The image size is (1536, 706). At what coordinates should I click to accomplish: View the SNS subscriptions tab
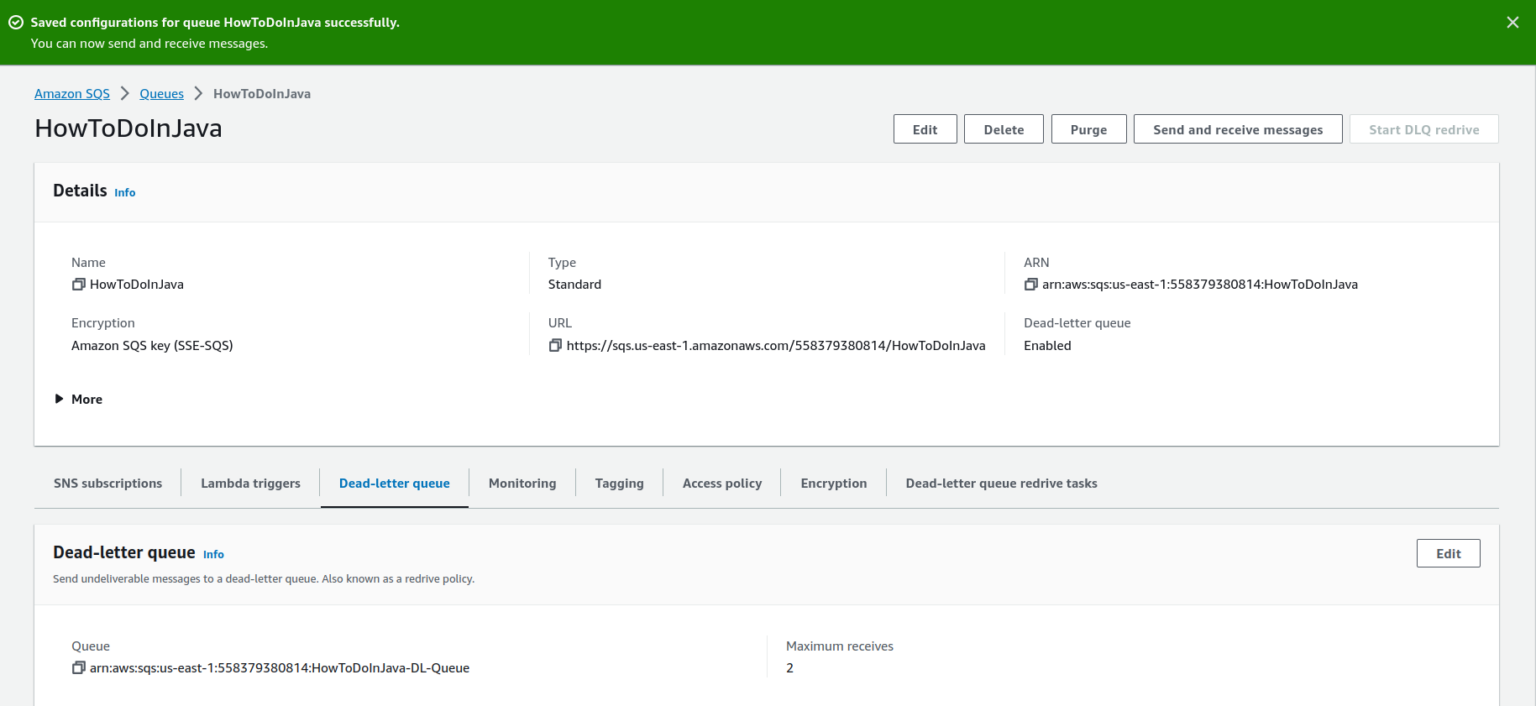click(x=107, y=483)
